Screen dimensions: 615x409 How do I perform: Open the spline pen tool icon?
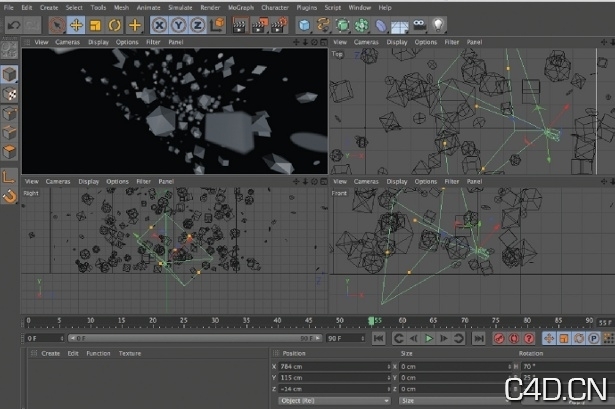[323, 25]
